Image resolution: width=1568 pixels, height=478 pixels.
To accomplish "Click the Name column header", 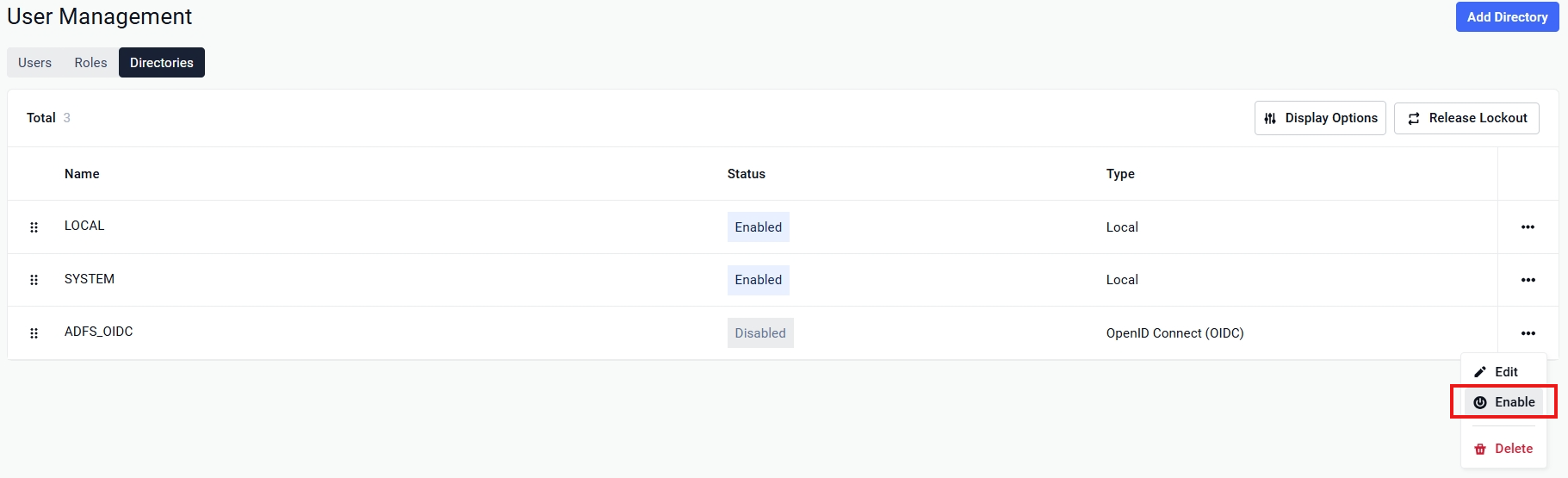I will coord(82,174).
